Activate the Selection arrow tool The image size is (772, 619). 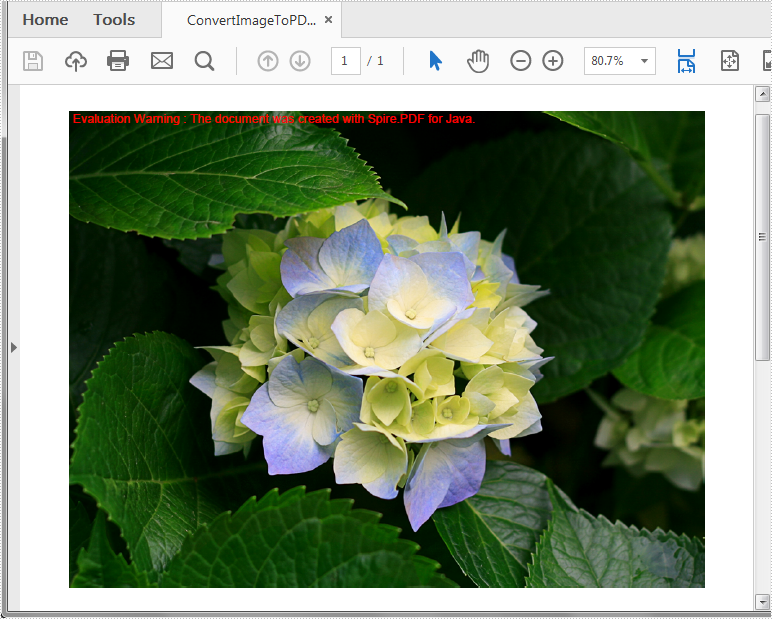click(x=435, y=61)
